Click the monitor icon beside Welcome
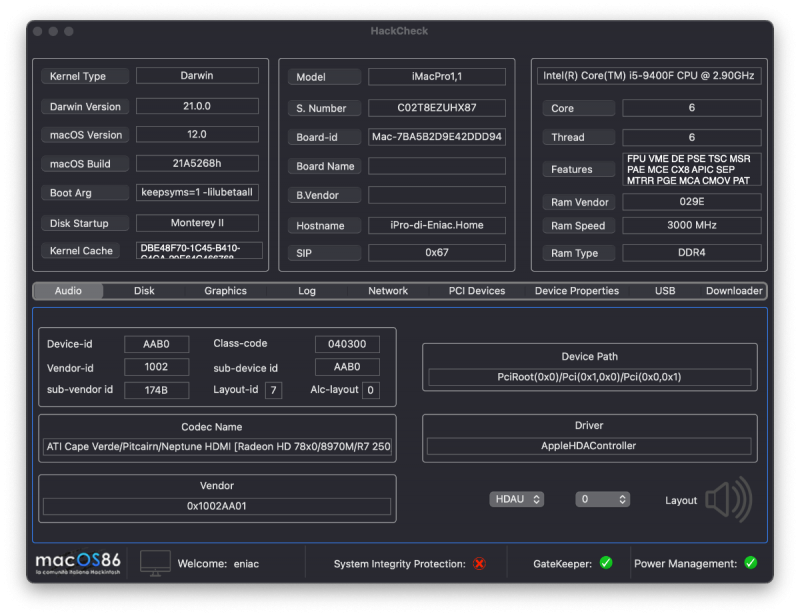This screenshot has width=800, height=616. tap(155, 563)
